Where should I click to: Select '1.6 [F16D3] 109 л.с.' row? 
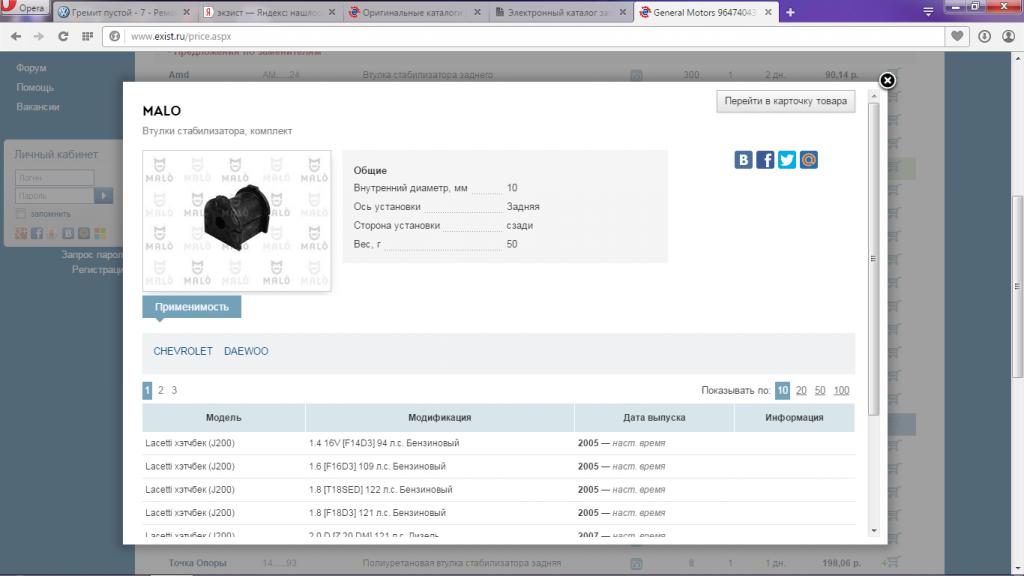(x=498, y=467)
